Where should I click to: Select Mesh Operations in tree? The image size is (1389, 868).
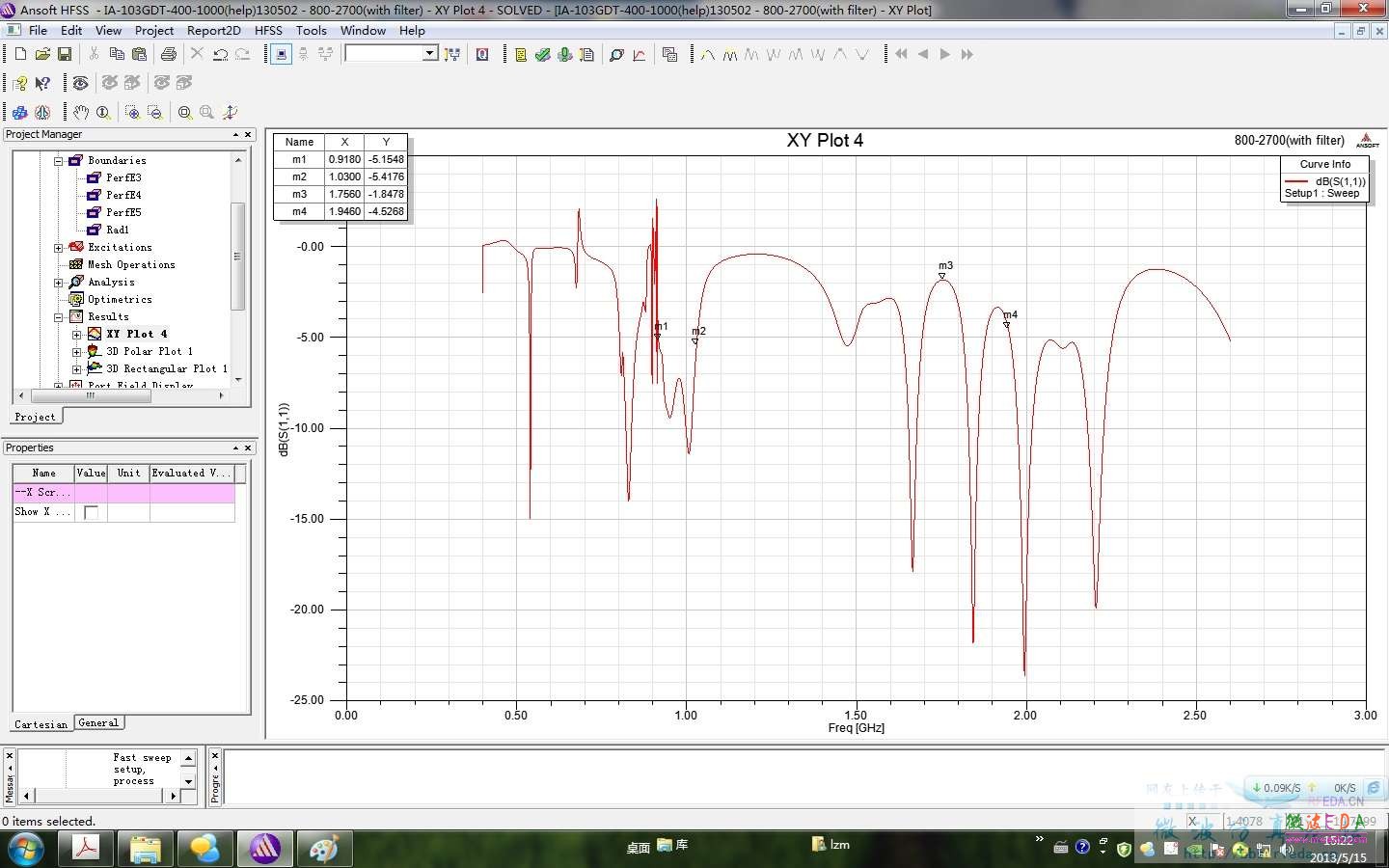pos(131,265)
